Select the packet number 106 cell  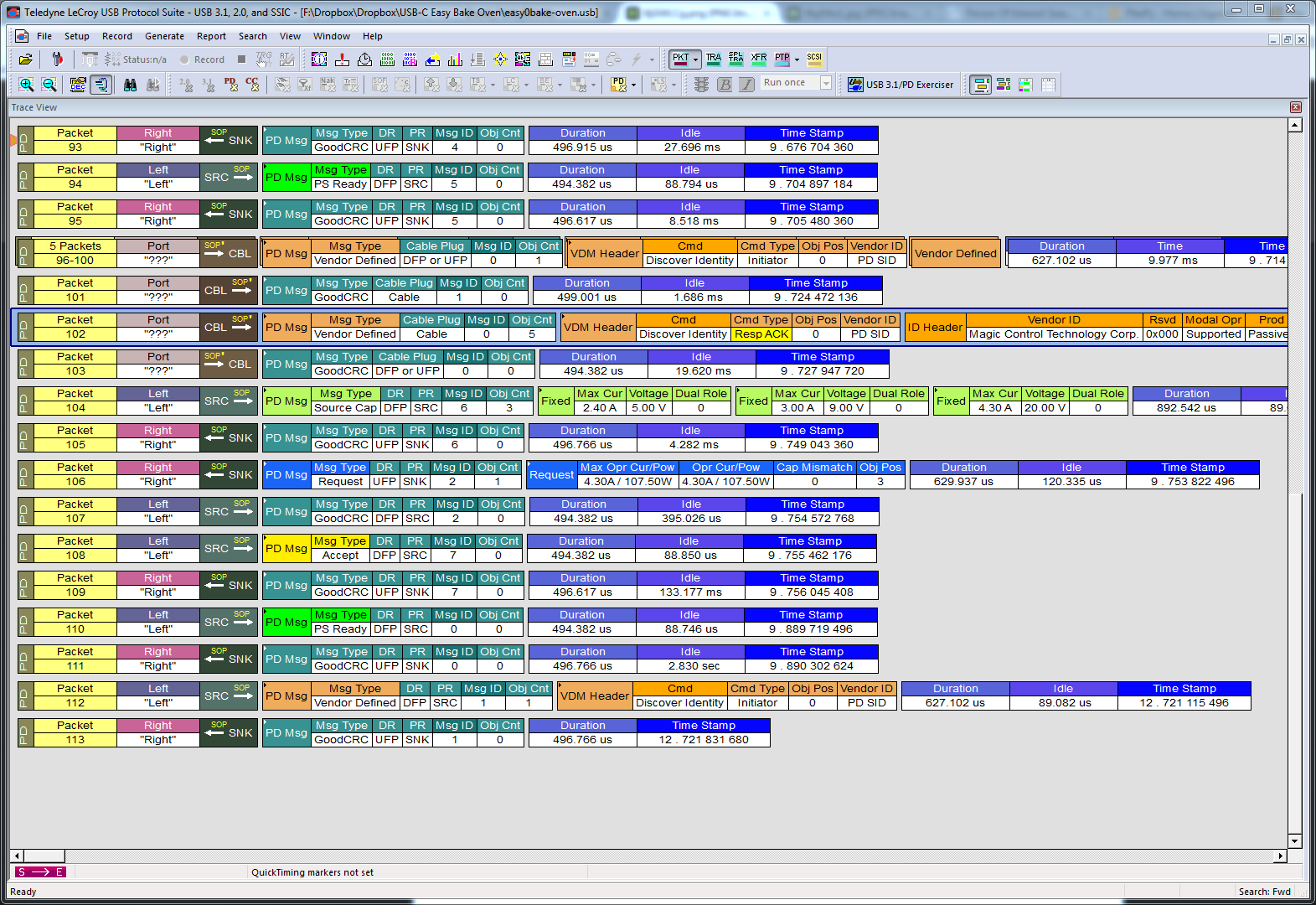click(75, 482)
